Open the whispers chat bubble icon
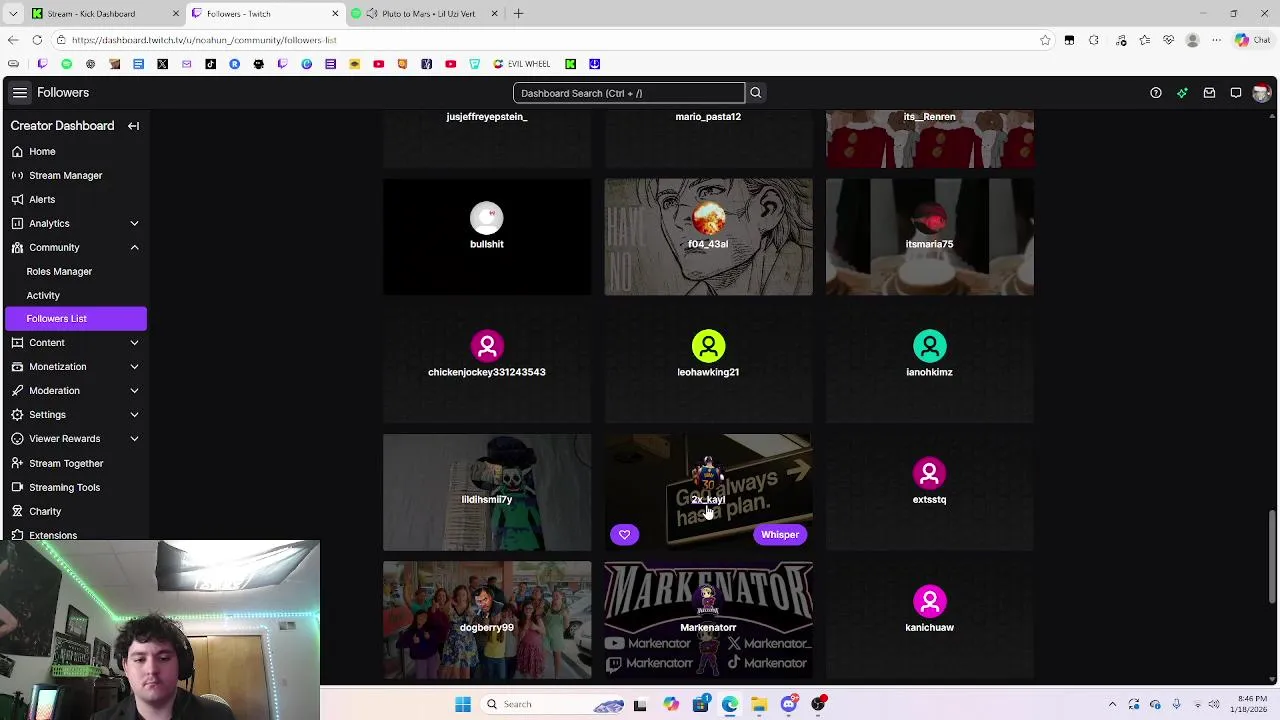The width and height of the screenshot is (1280, 720). click(1236, 93)
